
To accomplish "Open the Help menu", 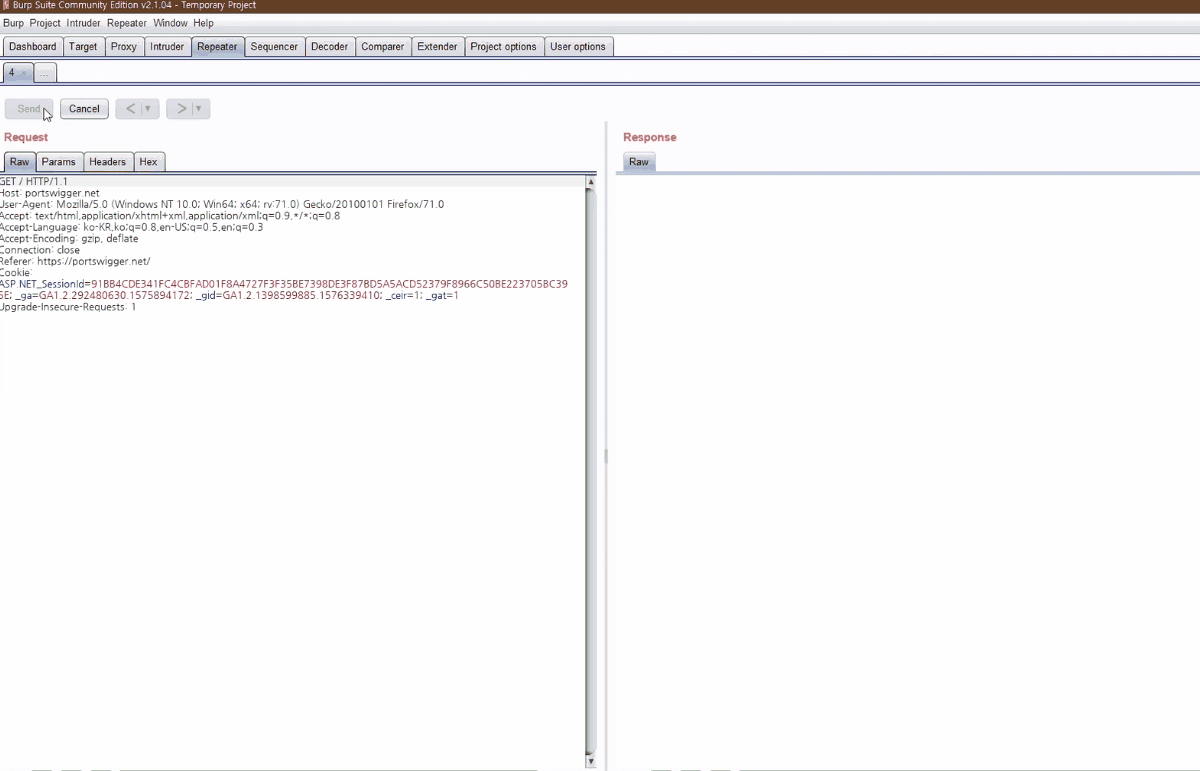I will point(204,23).
